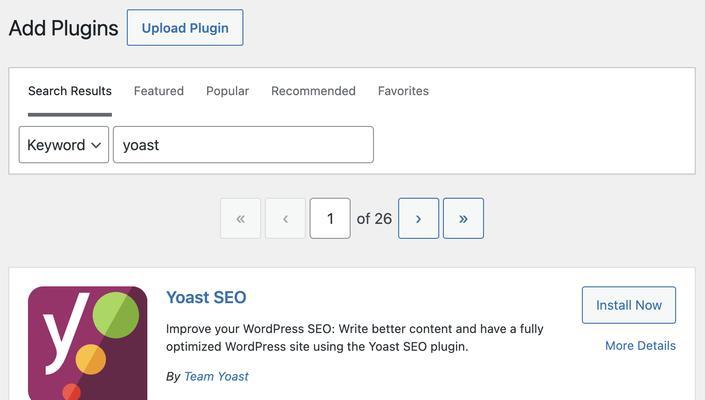Select the Popular tab
This screenshot has width=705, height=400.
click(x=227, y=91)
